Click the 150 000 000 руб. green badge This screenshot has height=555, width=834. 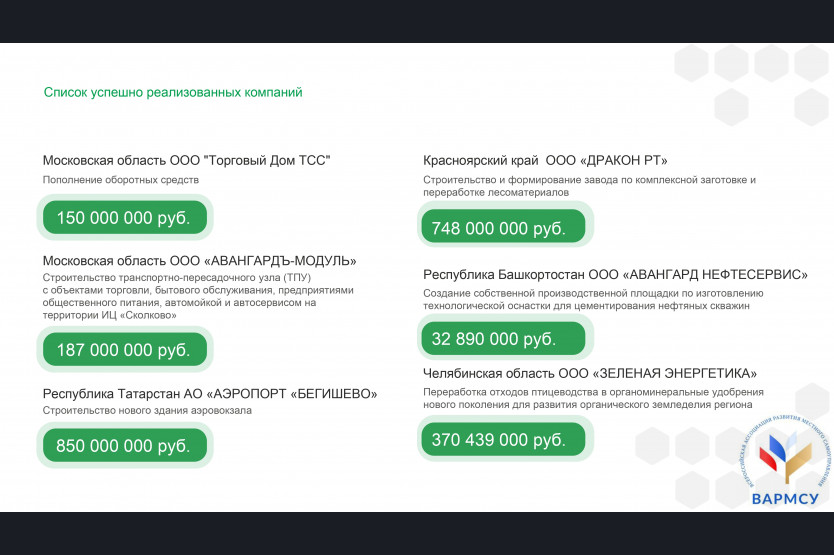(x=125, y=217)
